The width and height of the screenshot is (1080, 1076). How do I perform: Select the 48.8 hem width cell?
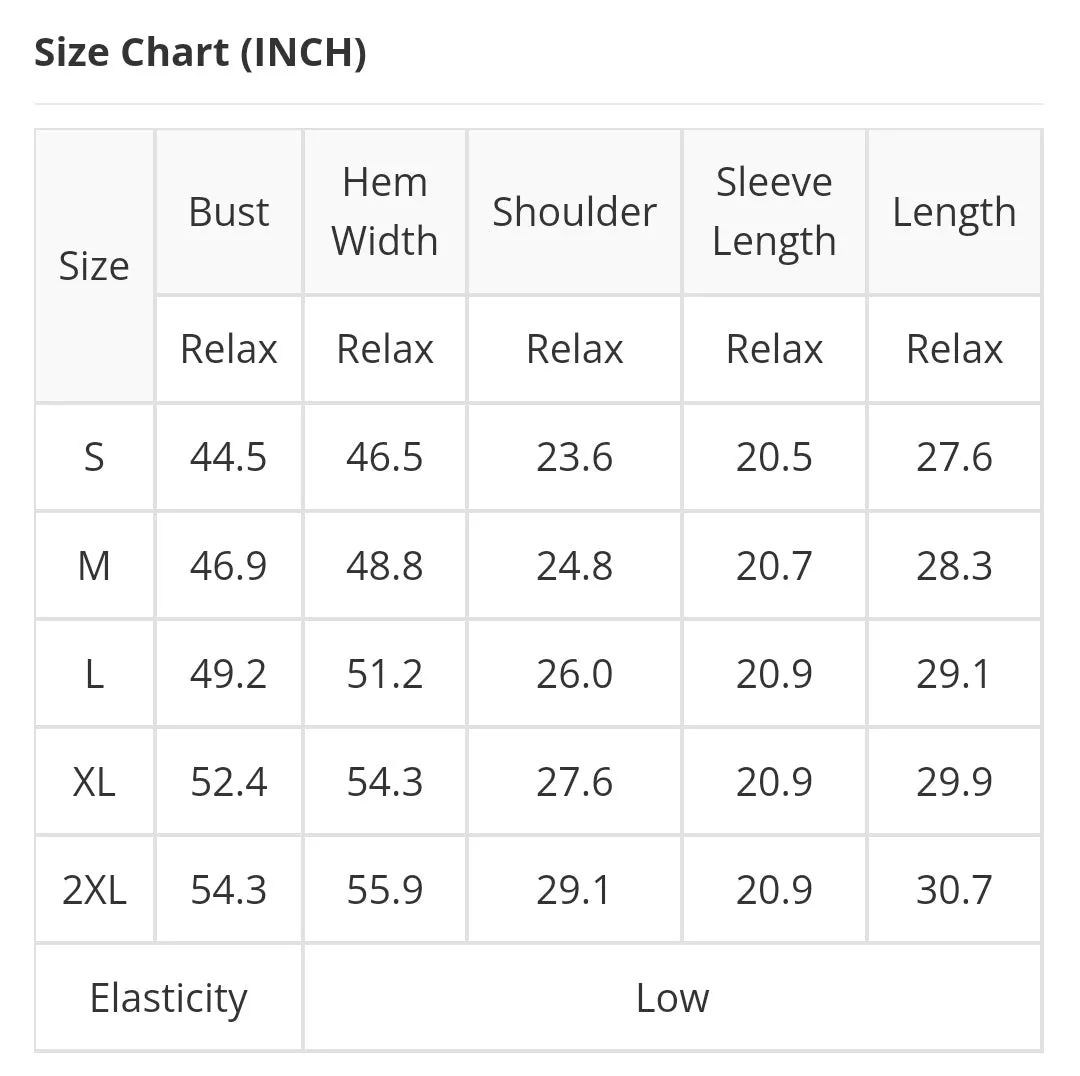385,566
